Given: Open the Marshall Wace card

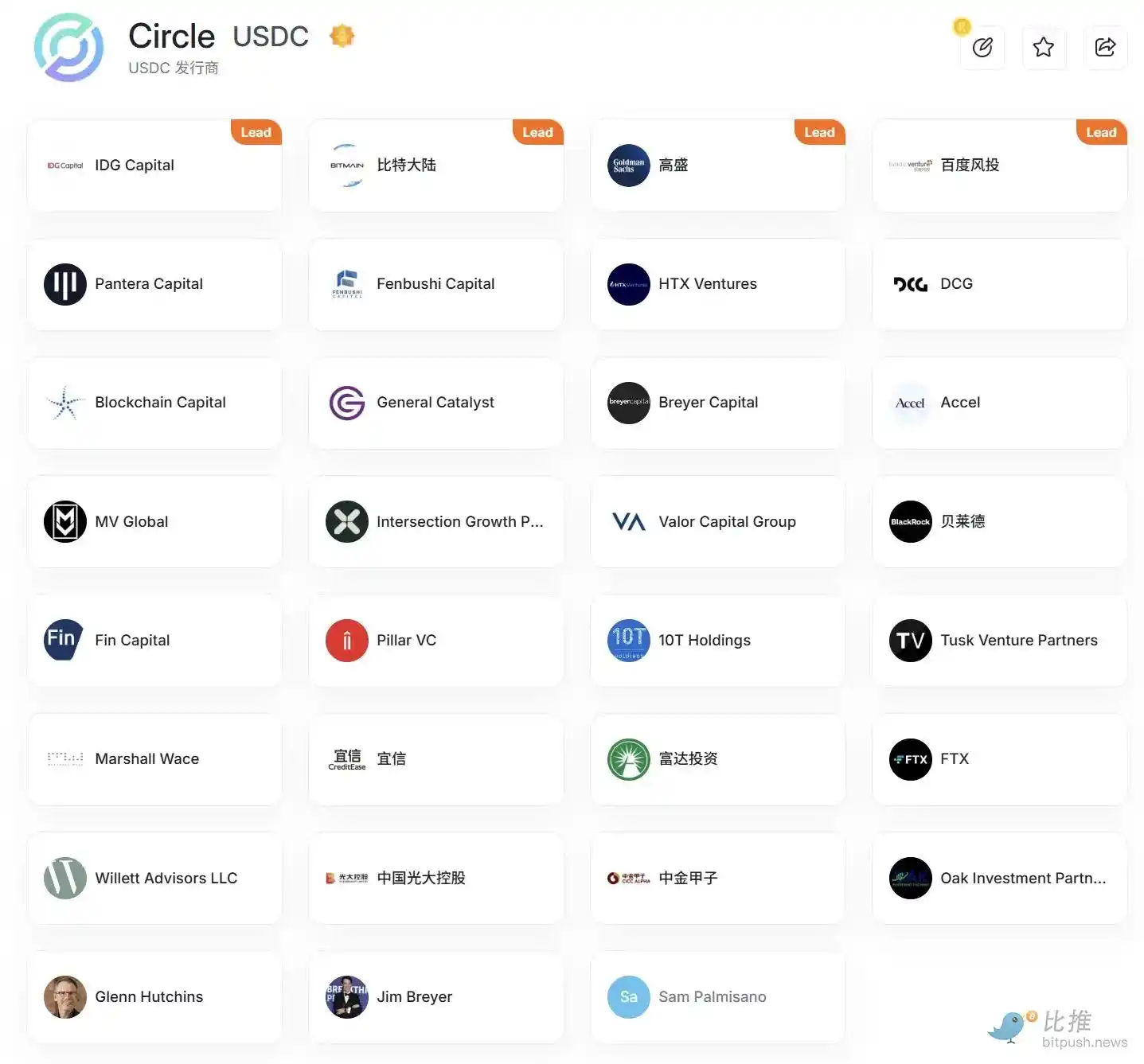Looking at the screenshot, I should (x=154, y=759).
